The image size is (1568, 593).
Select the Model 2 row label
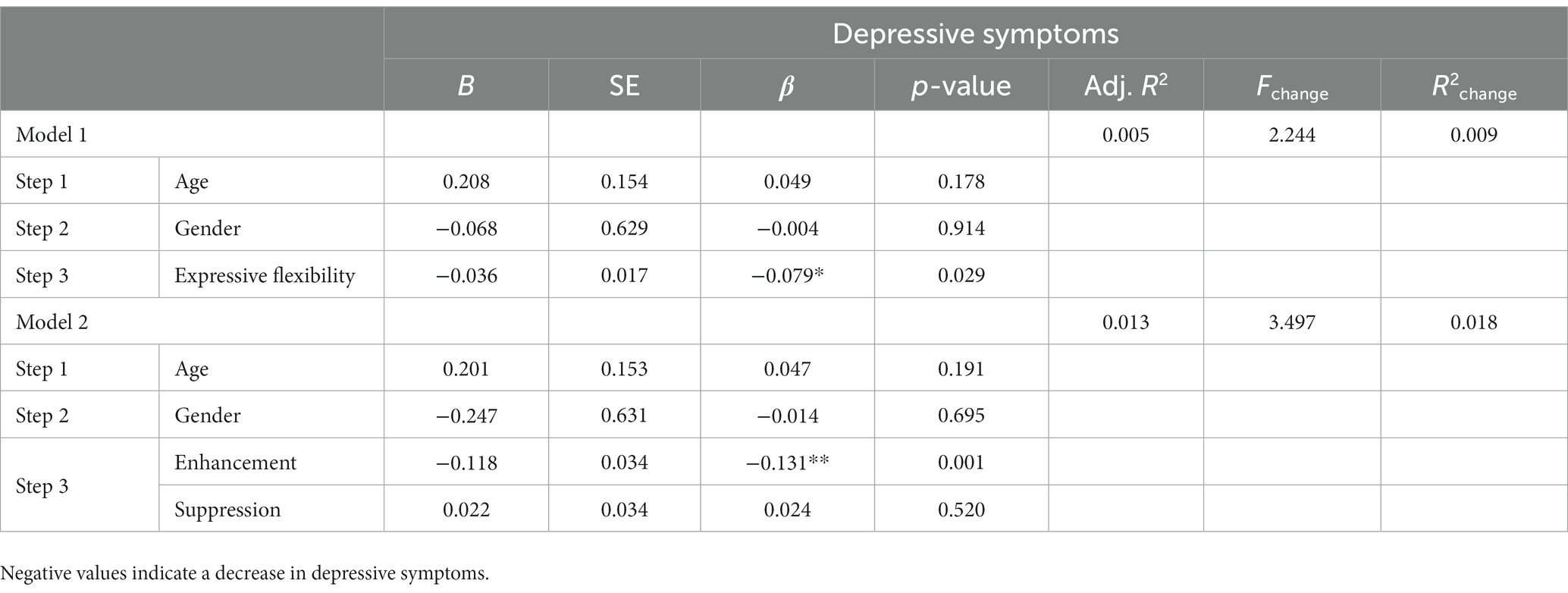tap(52, 322)
